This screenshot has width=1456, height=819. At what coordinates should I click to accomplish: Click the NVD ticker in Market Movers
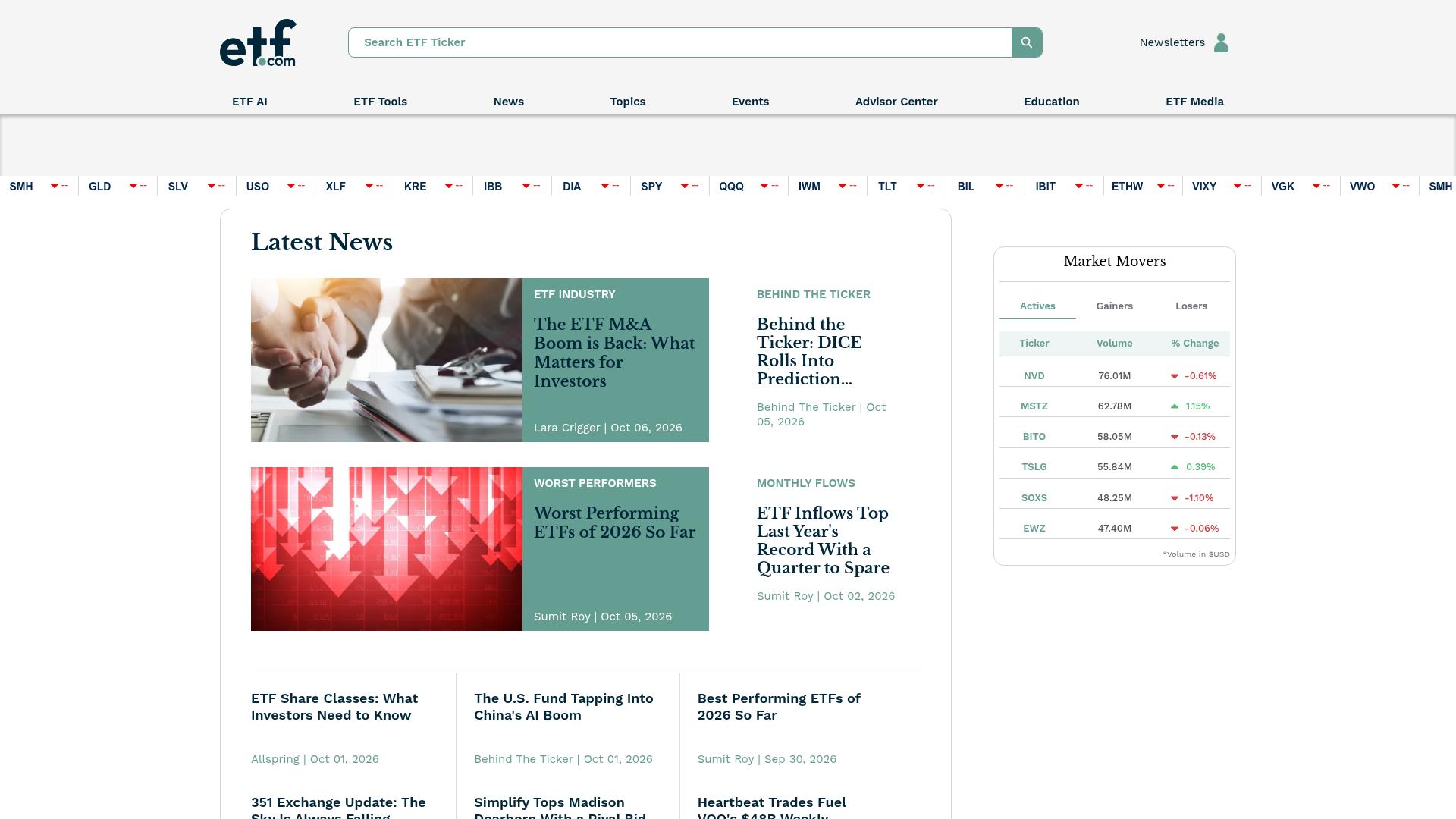coord(1034,376)
